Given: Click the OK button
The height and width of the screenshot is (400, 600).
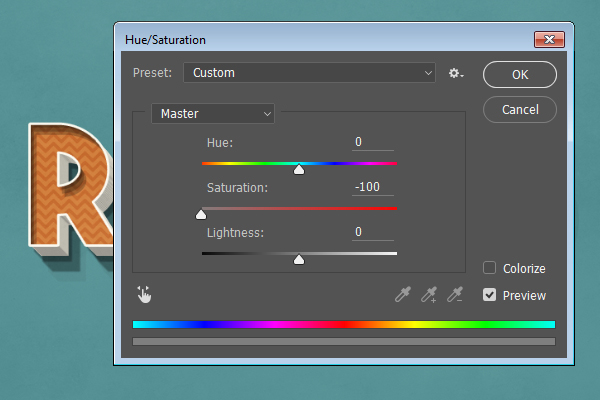Looking at the screenshot, I should point(520,75).
